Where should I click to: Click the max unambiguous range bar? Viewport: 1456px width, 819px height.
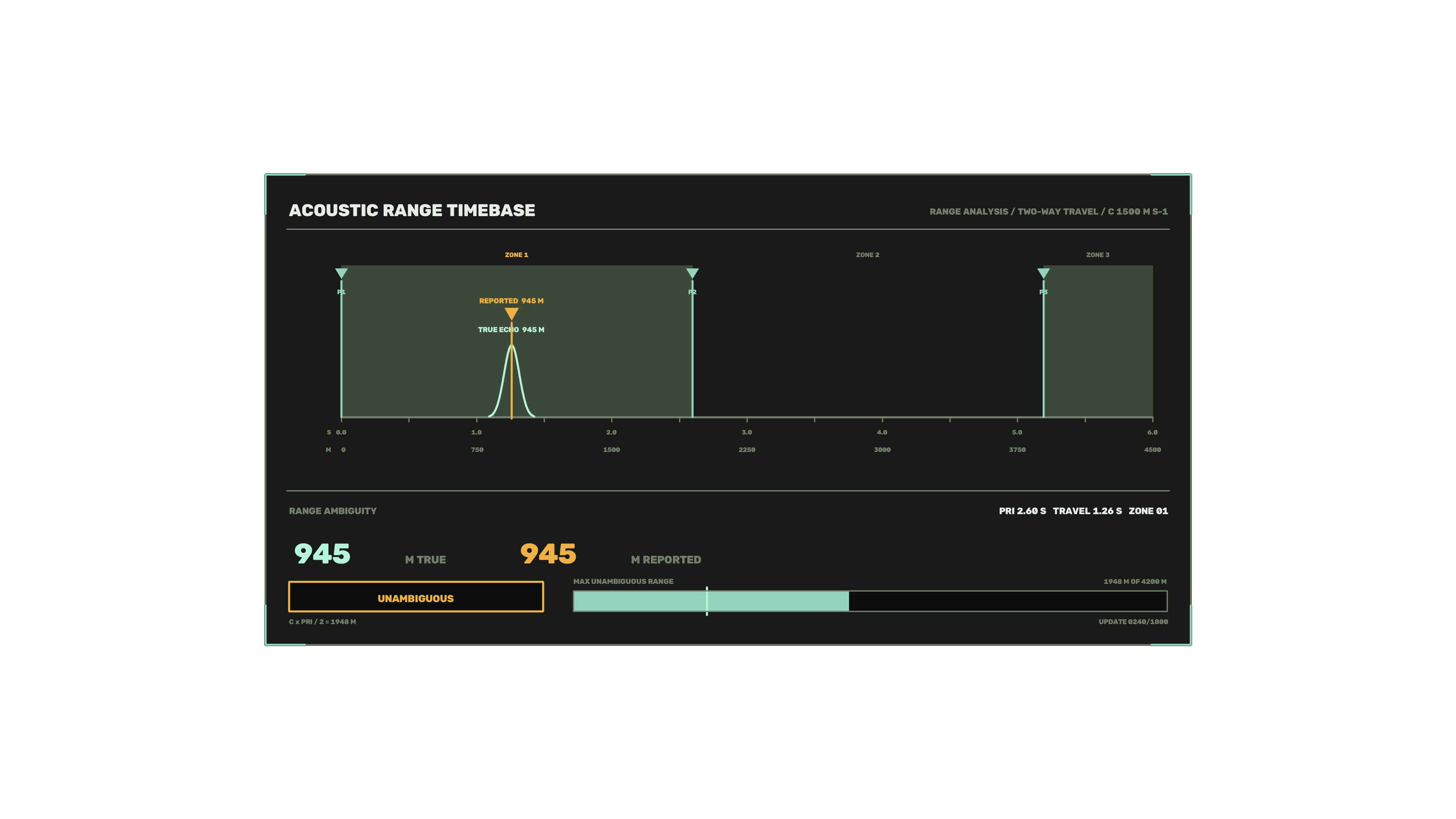pyautogui.click(x=870, y=601)
